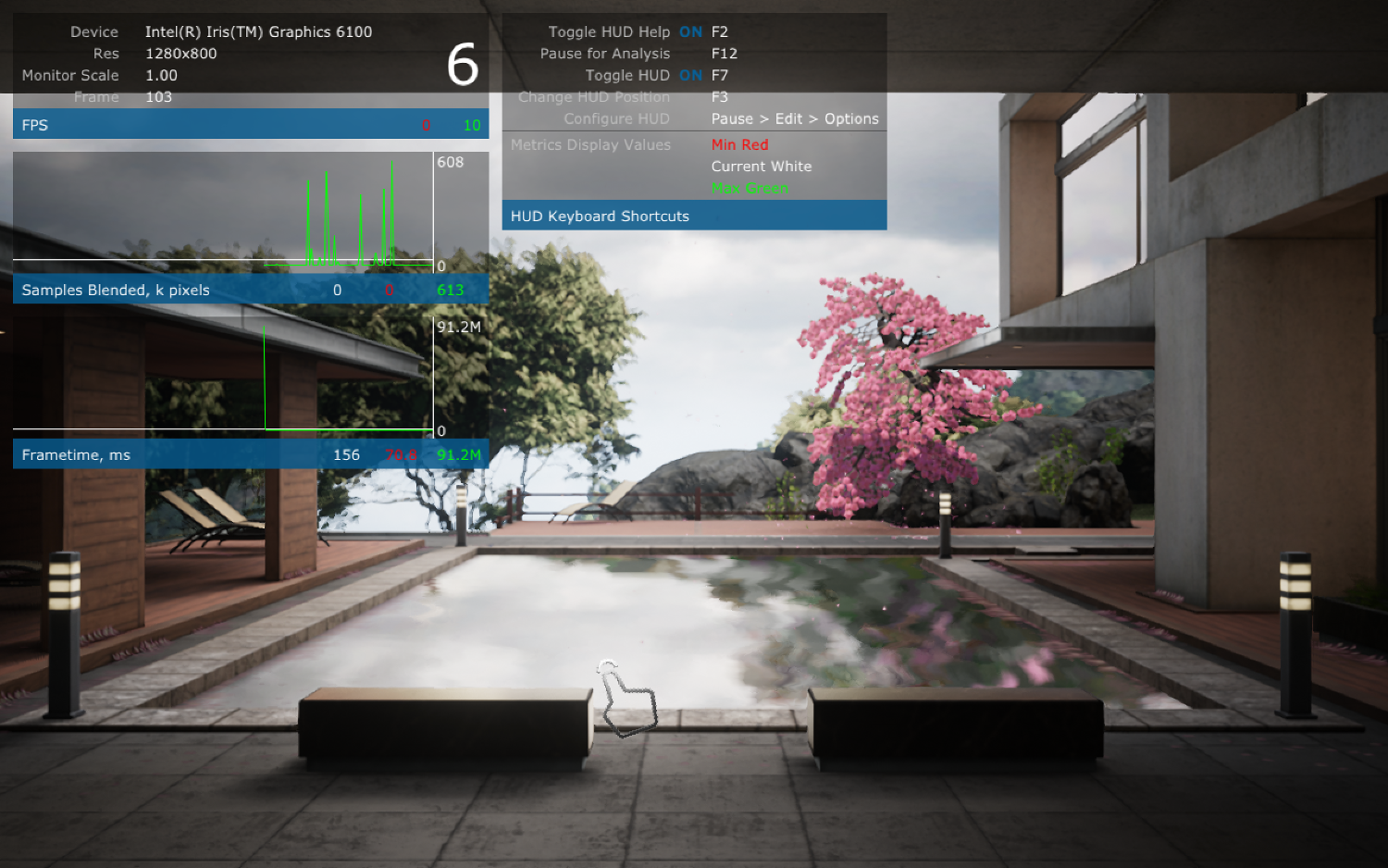
Task: Click the red min value in the FPS bar
Action: point(426,125)
